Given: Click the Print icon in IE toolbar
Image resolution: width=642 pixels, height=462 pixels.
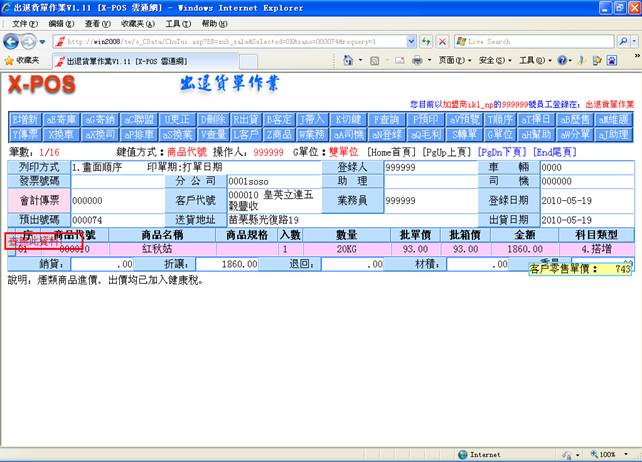Looking at the screenshot, I should pos(418,61).
